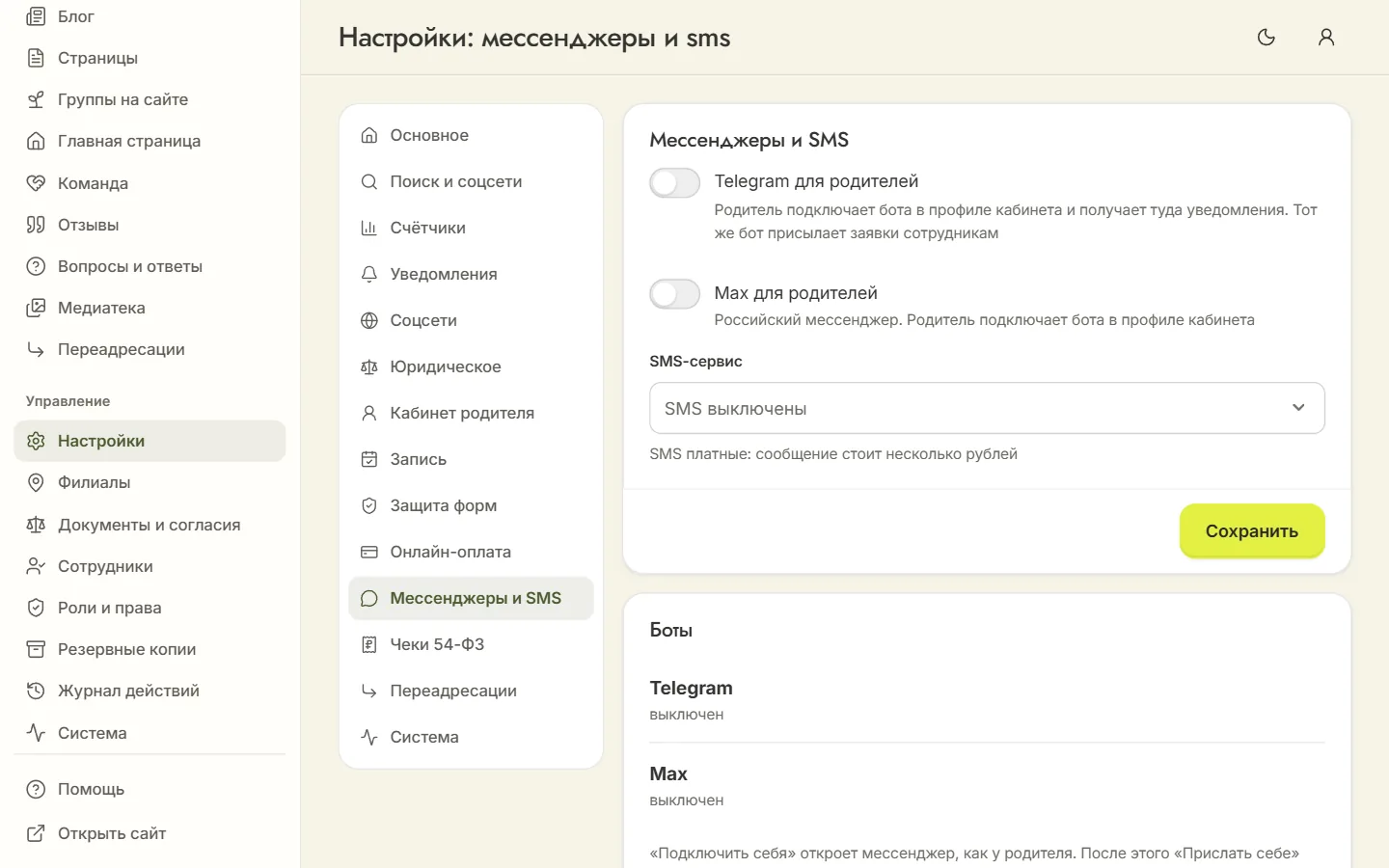Click the Telegram bot row heading
This screenshot has width=1389, height=868.
[691, 688]
